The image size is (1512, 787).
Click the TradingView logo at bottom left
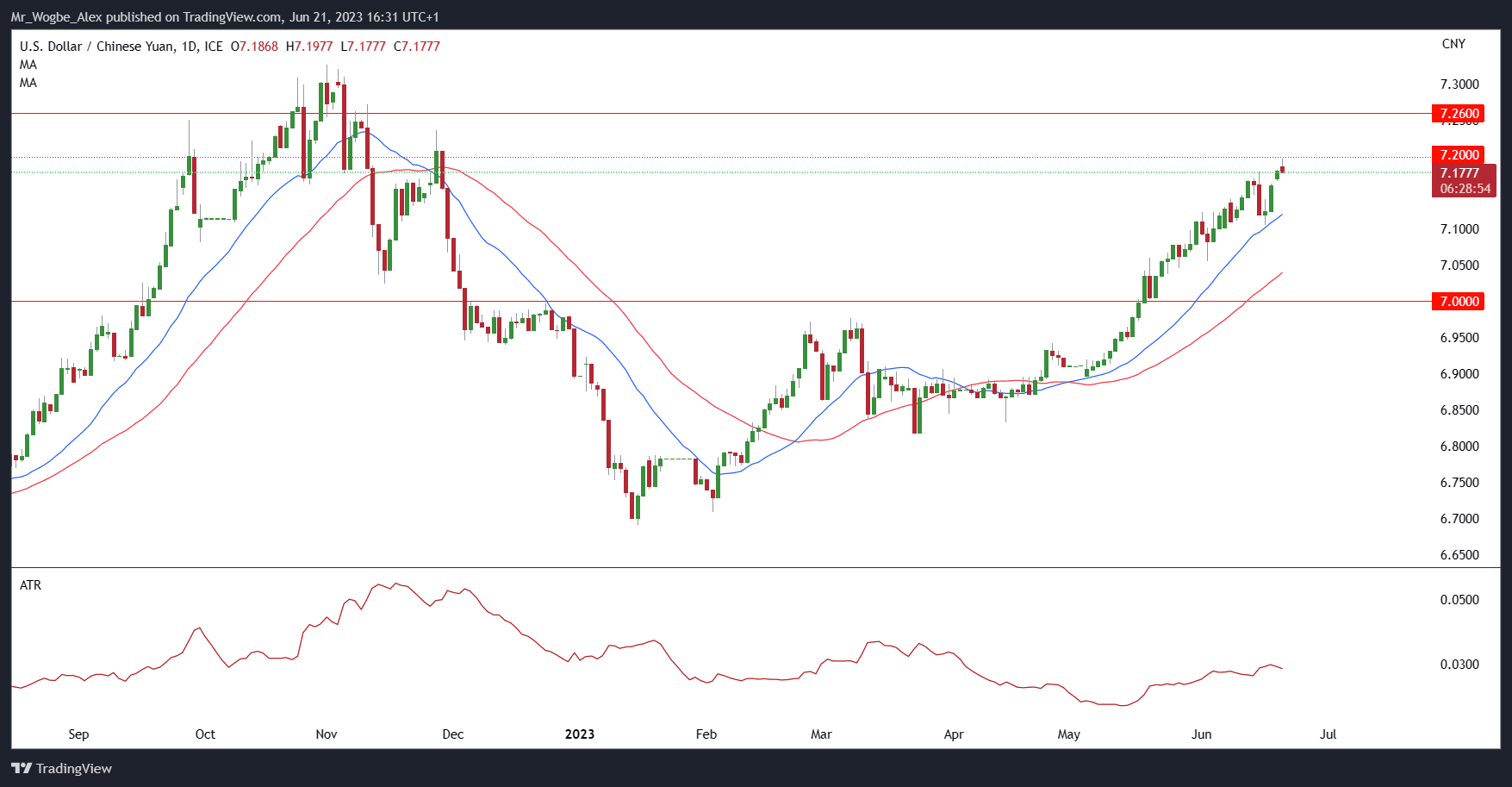[61, 768]
